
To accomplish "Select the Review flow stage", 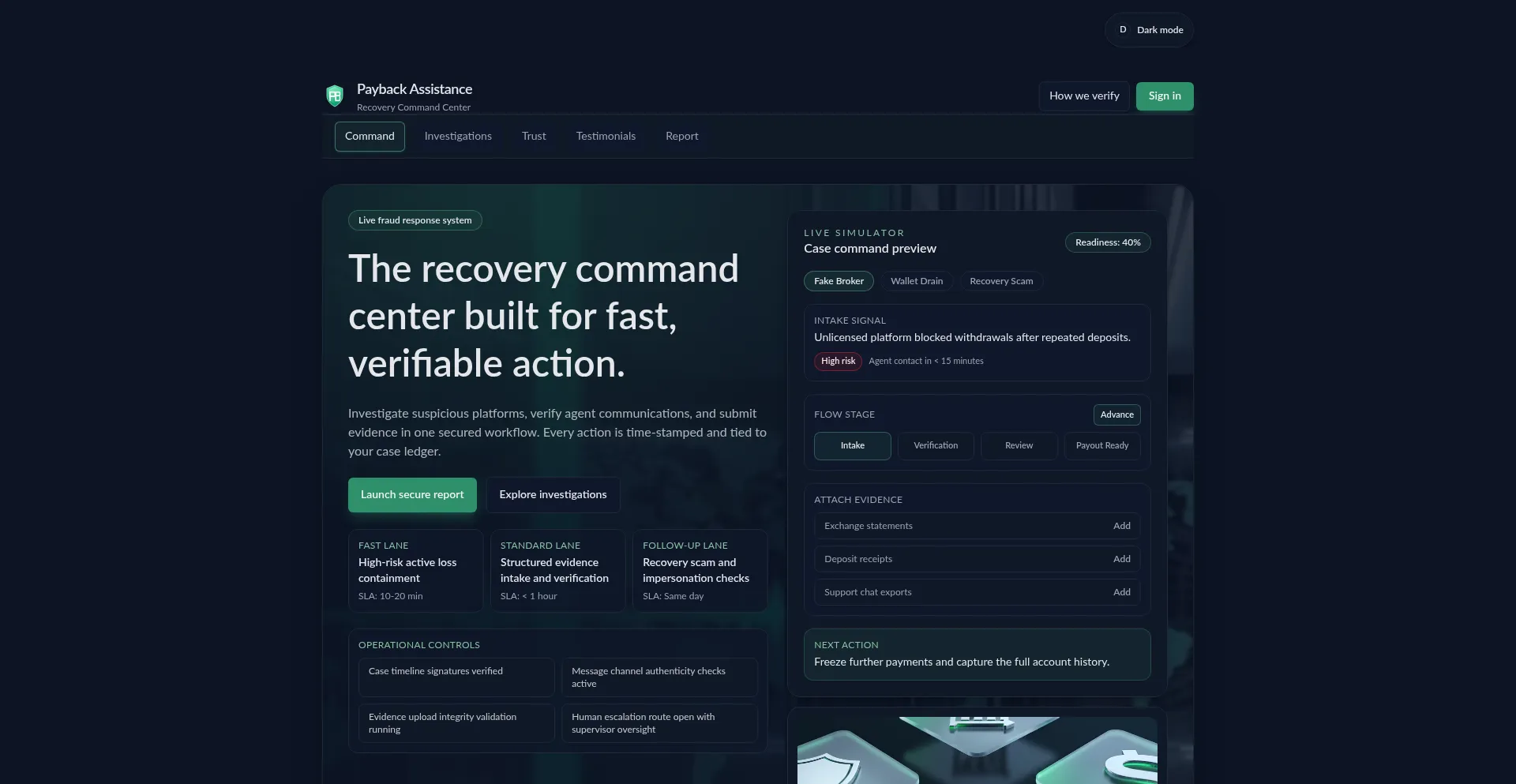I will 1019,446.
